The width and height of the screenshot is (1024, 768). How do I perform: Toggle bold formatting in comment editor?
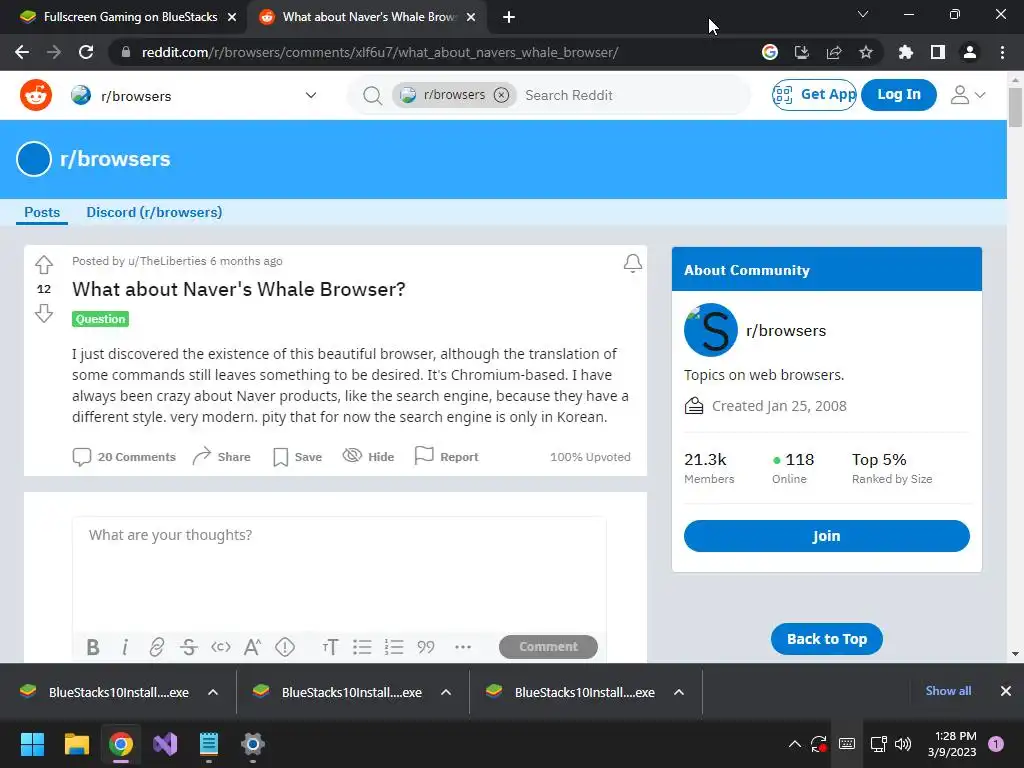93,647
